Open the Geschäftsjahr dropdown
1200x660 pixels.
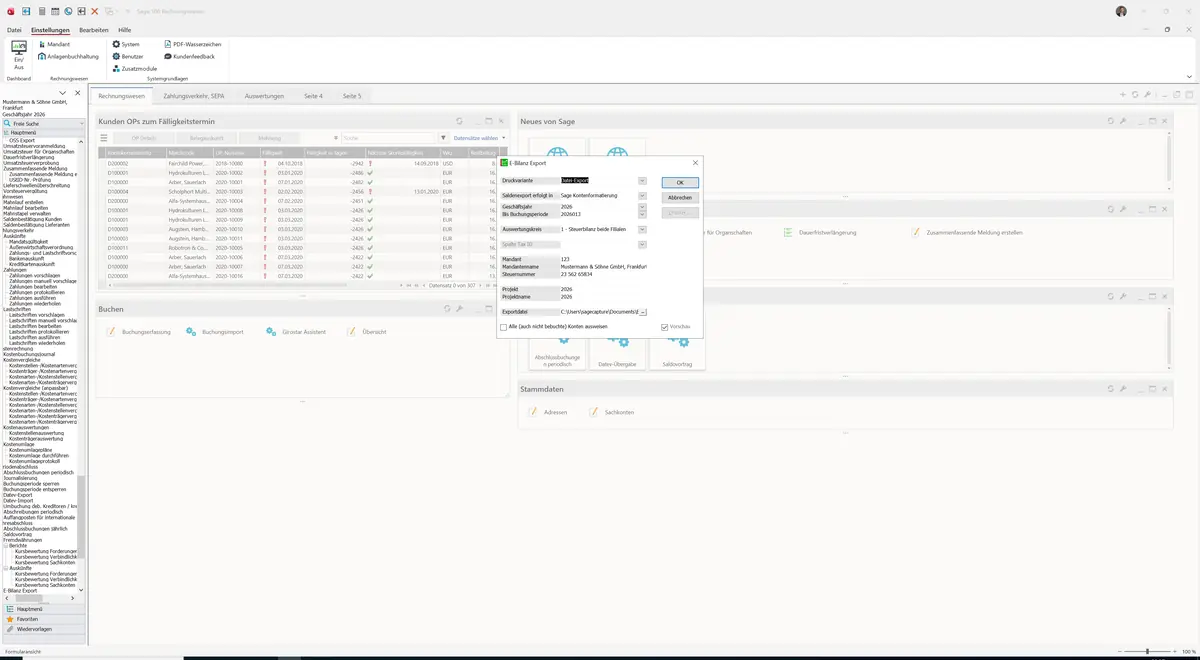click(x=642, y=207)
